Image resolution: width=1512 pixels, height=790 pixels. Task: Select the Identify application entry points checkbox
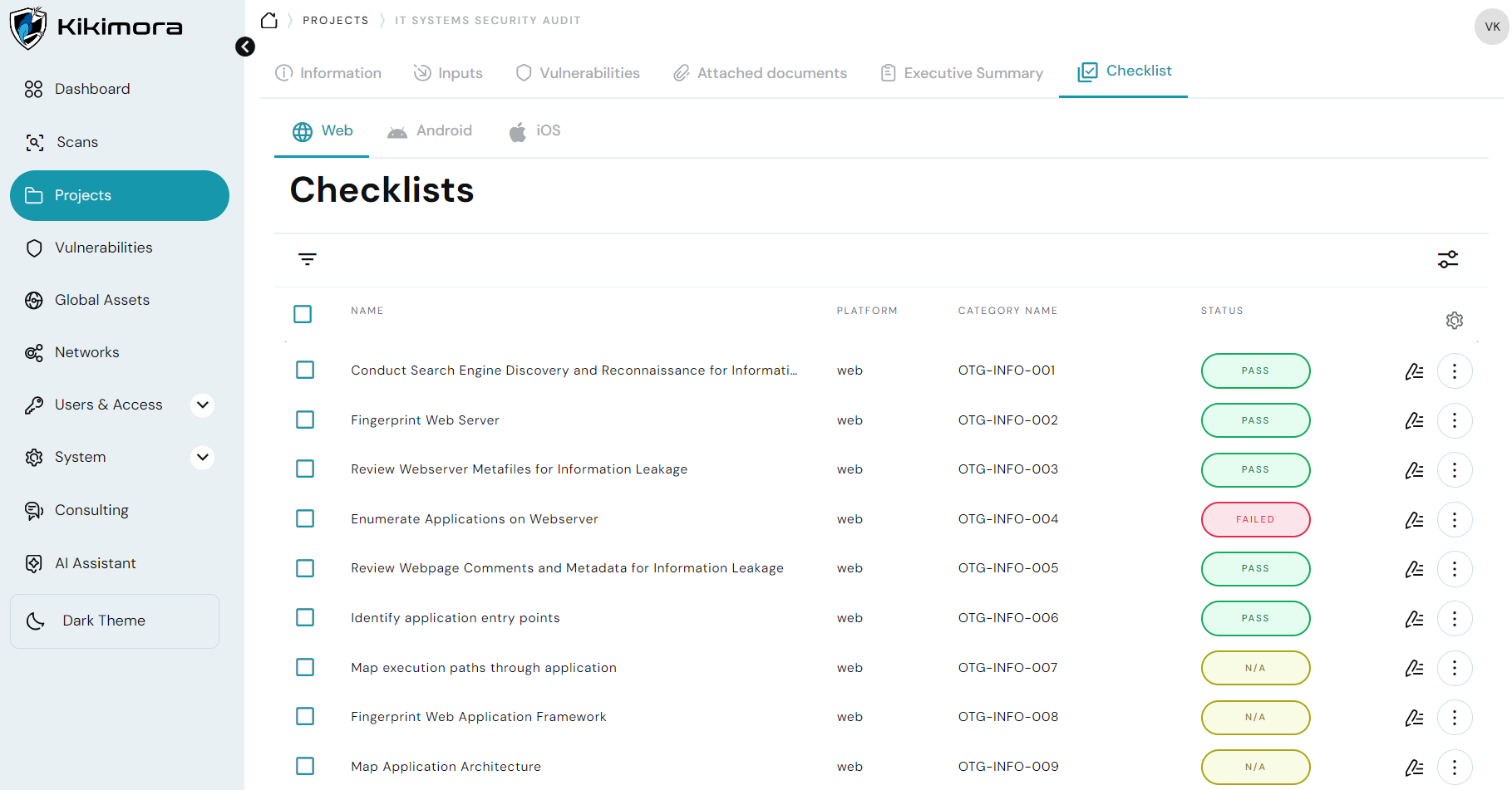click(x=305, y=617)
